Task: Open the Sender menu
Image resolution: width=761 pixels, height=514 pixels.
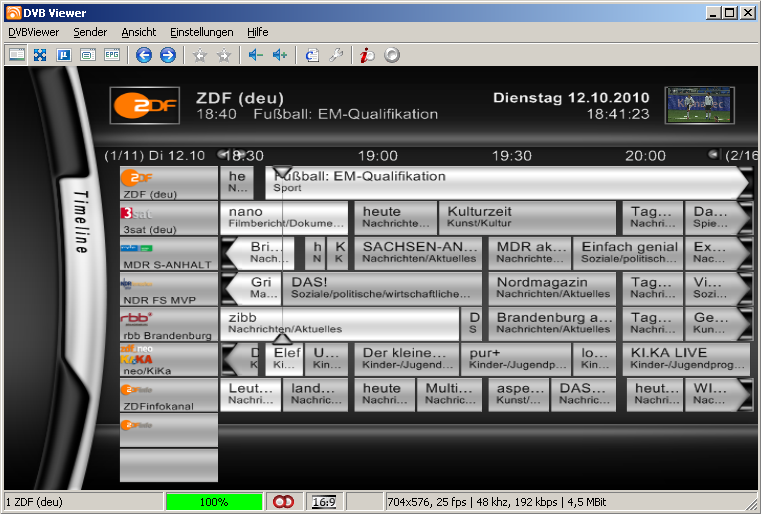Action: tap(90, 32)
